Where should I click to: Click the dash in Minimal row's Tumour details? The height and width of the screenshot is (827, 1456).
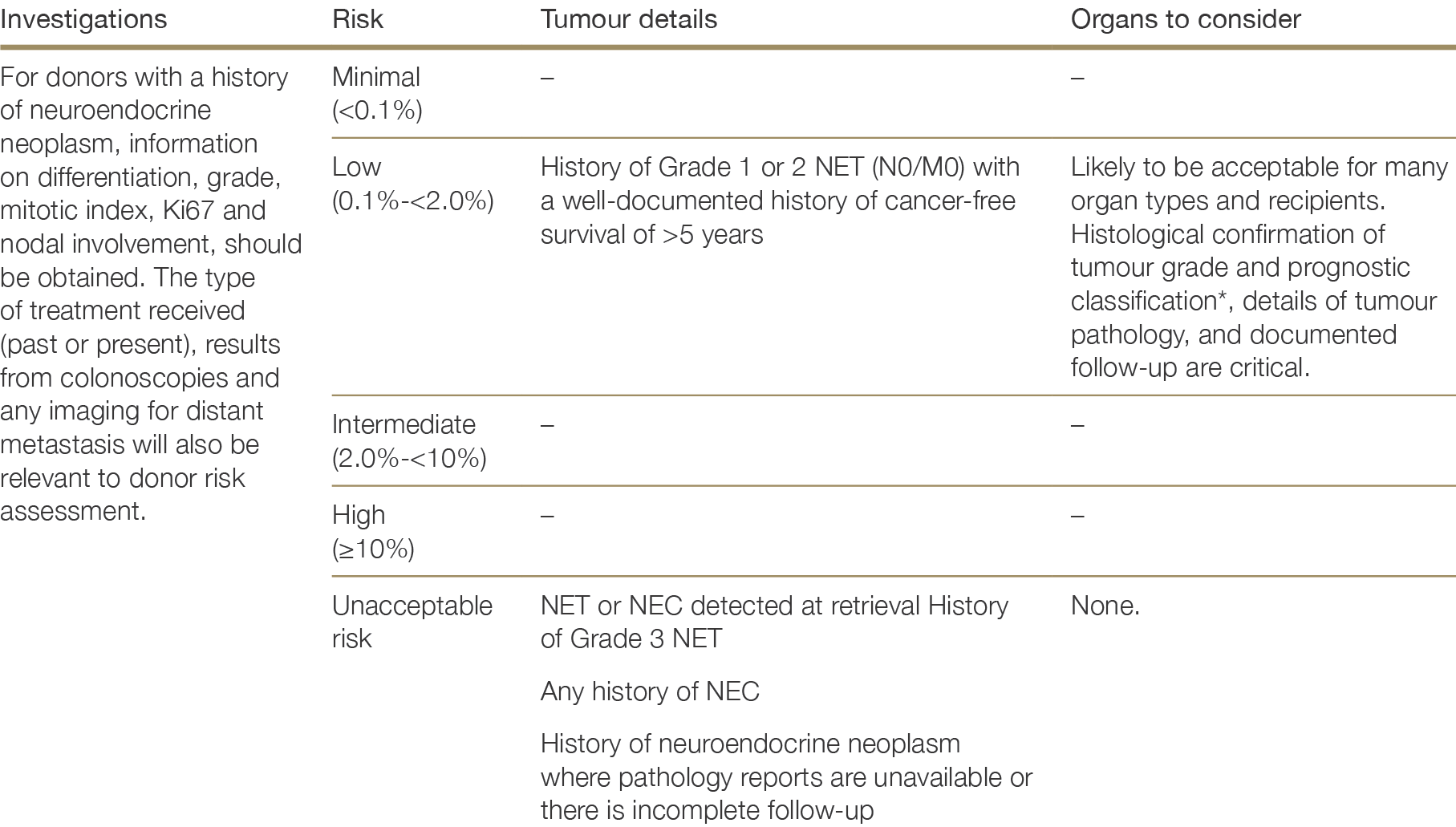(547, 78)
